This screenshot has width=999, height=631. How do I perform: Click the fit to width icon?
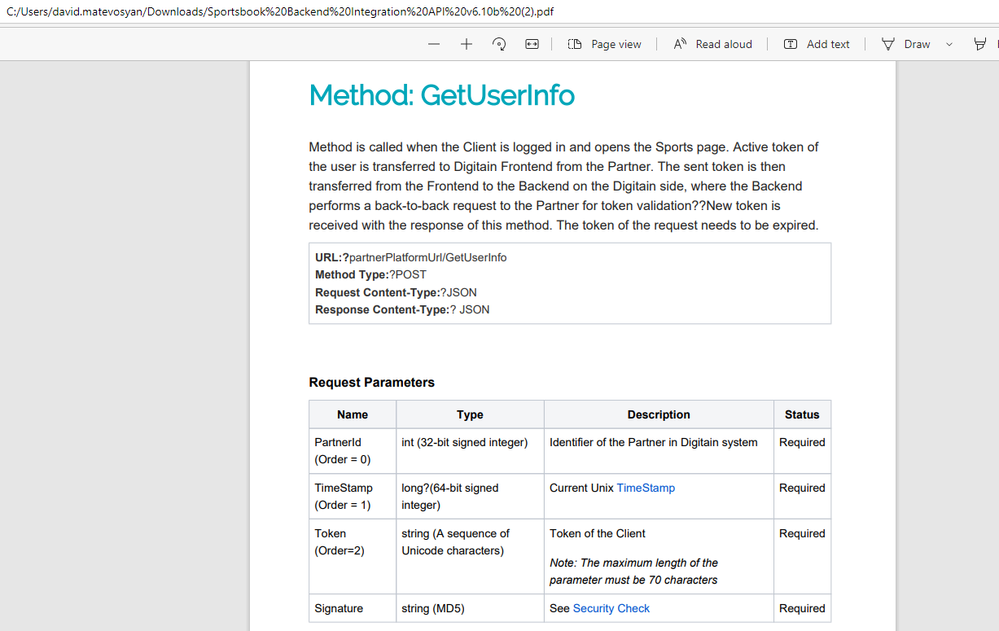532,44
